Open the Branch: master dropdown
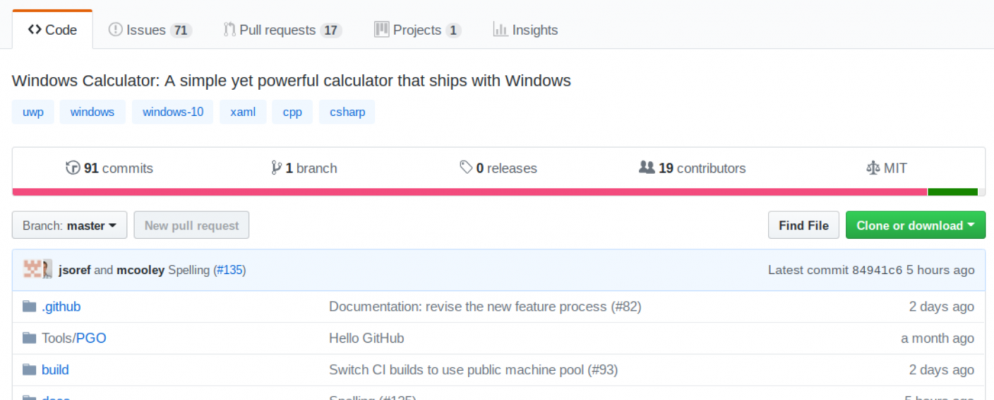Viewport: 994px width, 400px height. 69,226
